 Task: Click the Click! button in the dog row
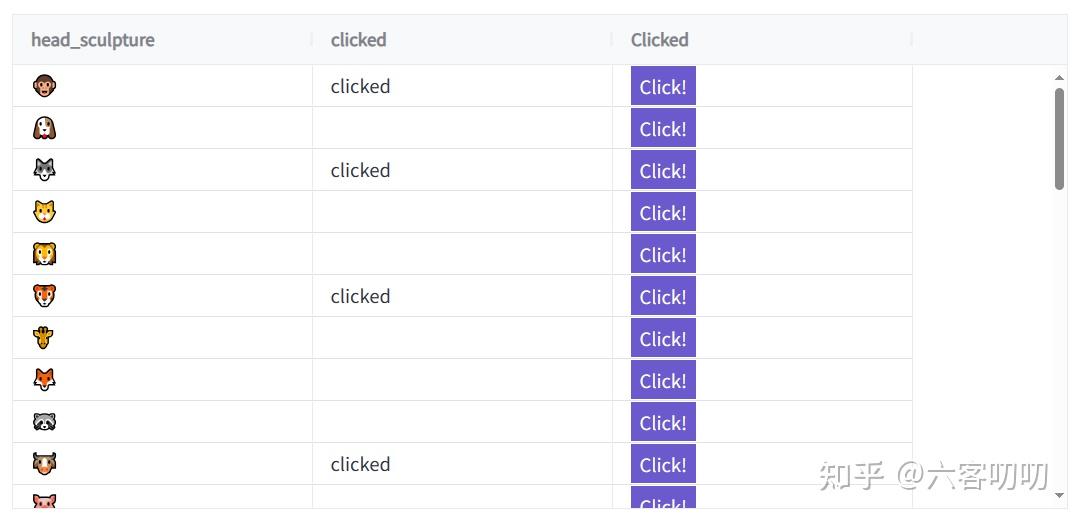pos(663,128)
